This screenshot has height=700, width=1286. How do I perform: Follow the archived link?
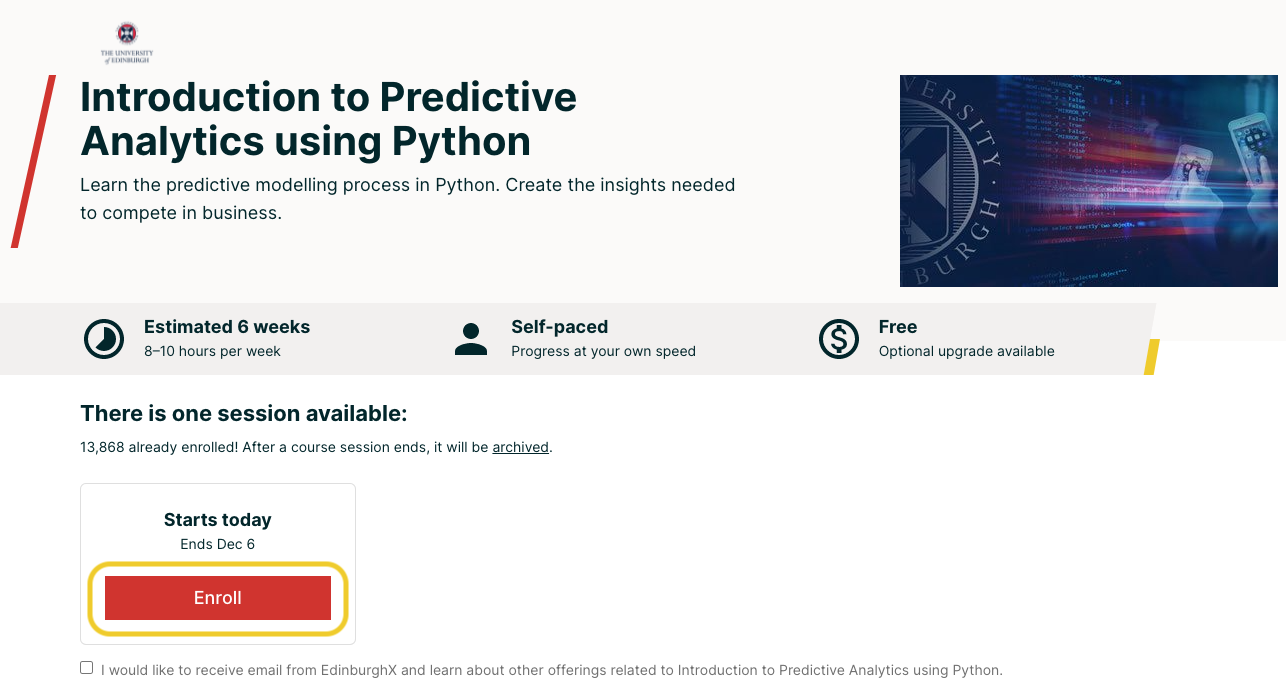click(x=520, y=447)
